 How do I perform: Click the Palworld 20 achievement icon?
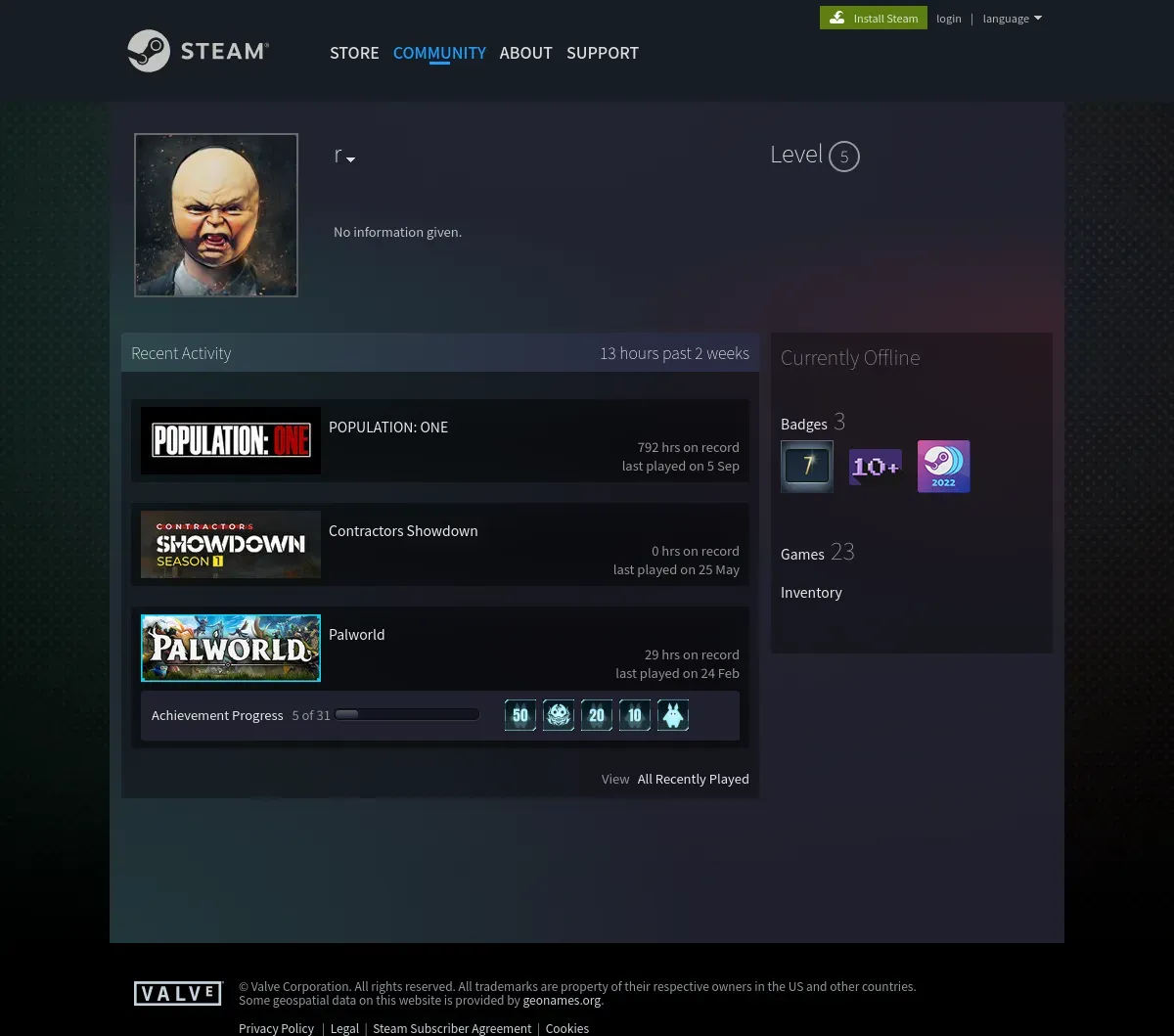click(x=597, y=715)
